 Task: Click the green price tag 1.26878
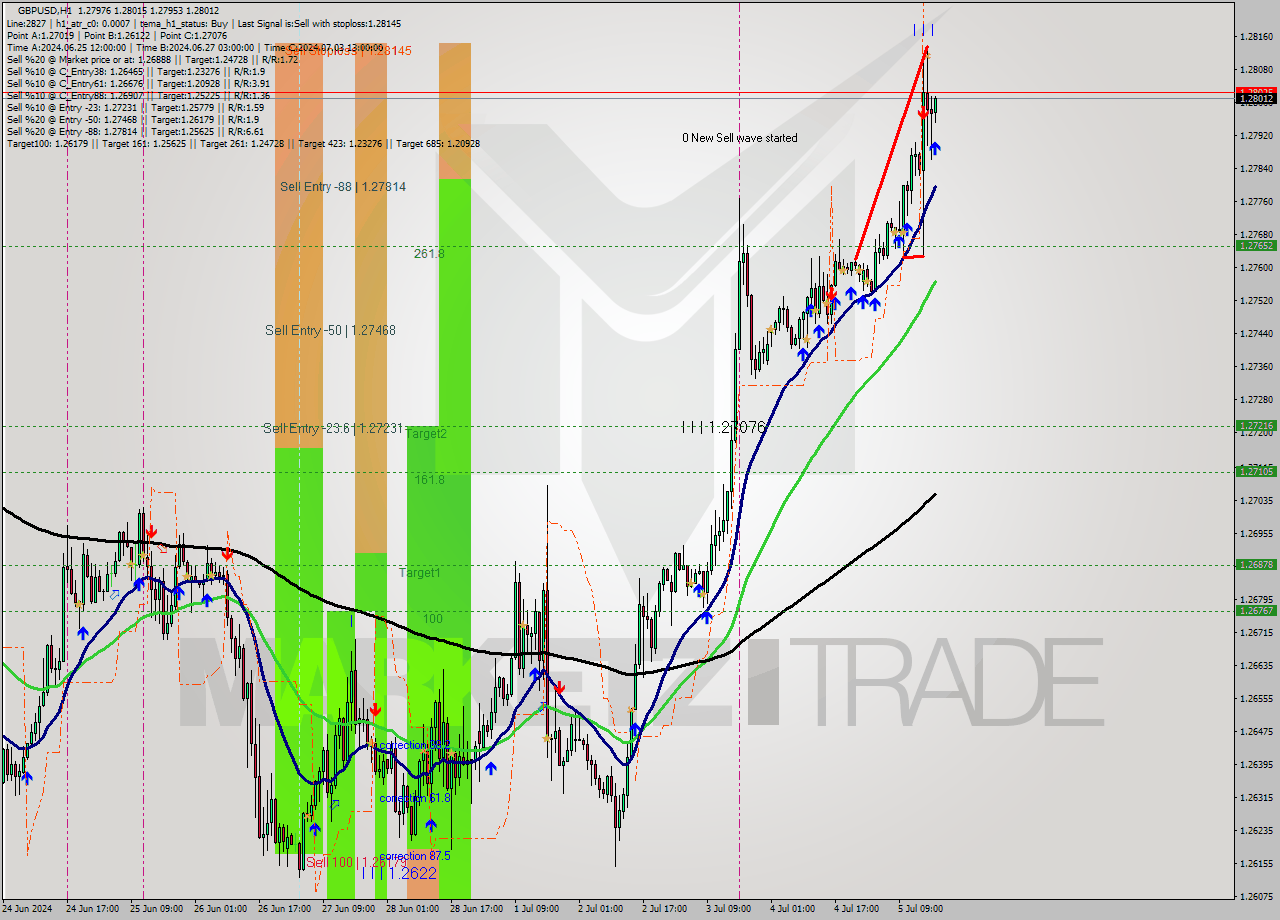[x=1256, y=564]
